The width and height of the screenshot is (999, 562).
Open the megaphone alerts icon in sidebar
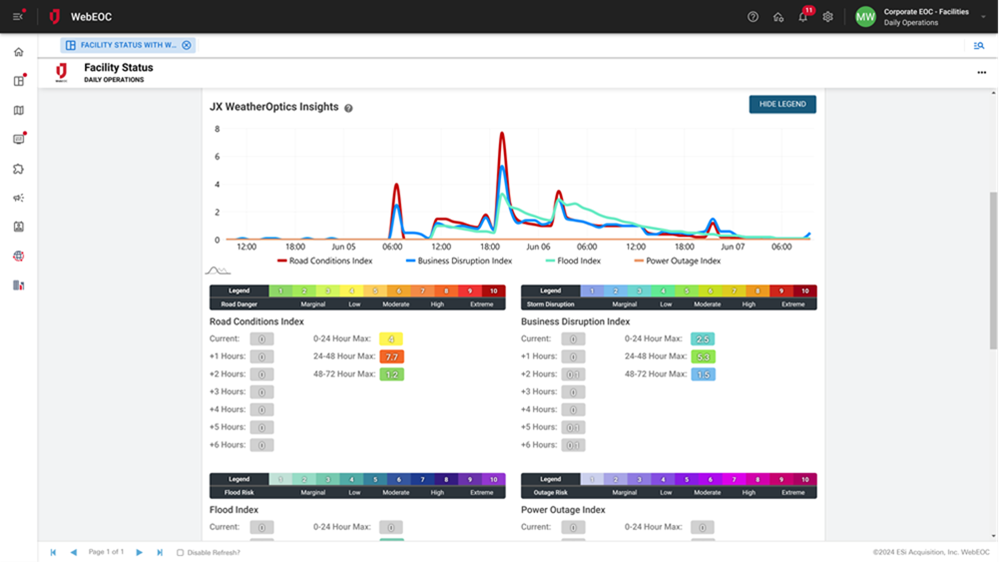pos(18,198)
